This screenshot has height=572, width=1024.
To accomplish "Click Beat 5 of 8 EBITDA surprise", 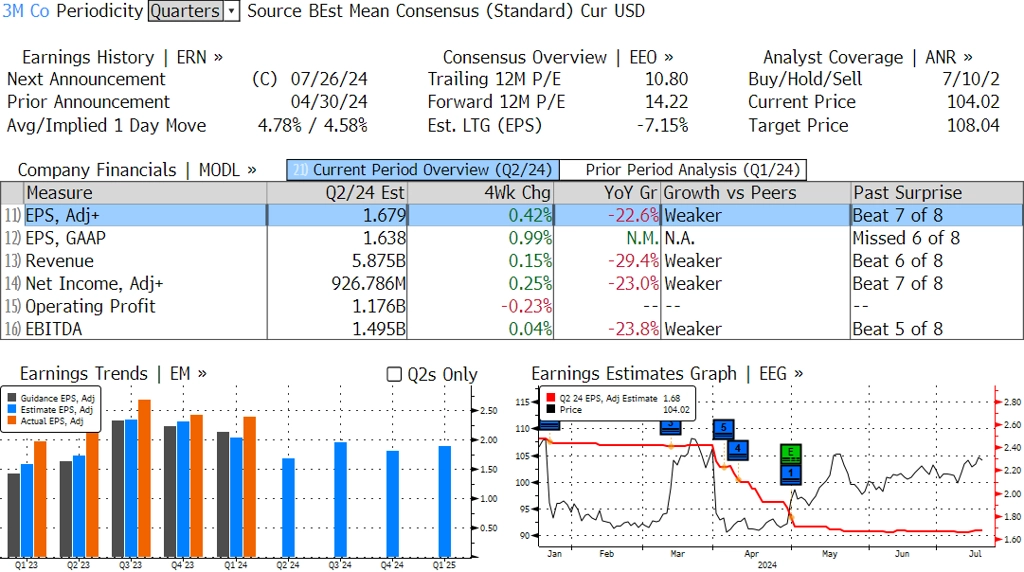I will pyautogui.click(x=897, y=328).
